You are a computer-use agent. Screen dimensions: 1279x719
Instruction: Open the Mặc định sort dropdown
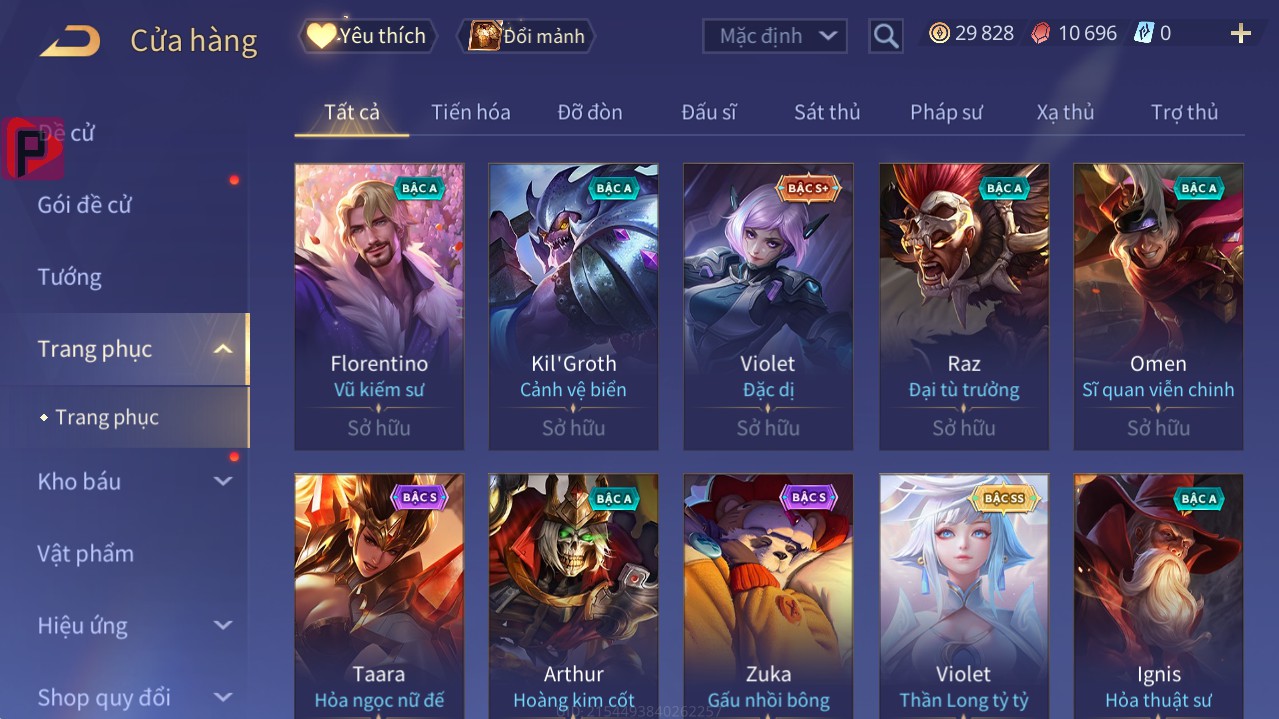pos(775,36)
